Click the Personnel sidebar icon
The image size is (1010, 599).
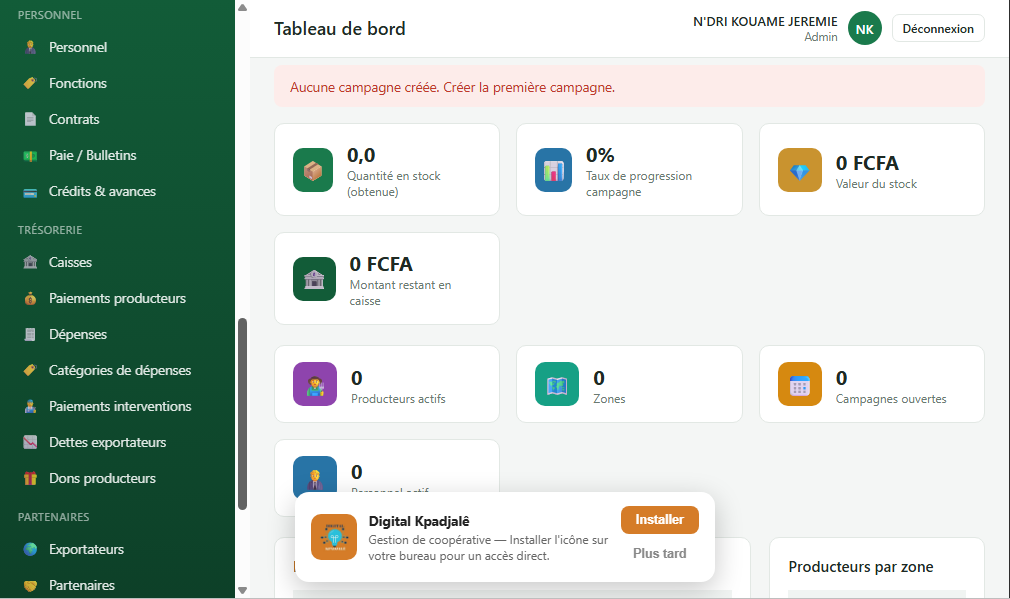(30, 47)
